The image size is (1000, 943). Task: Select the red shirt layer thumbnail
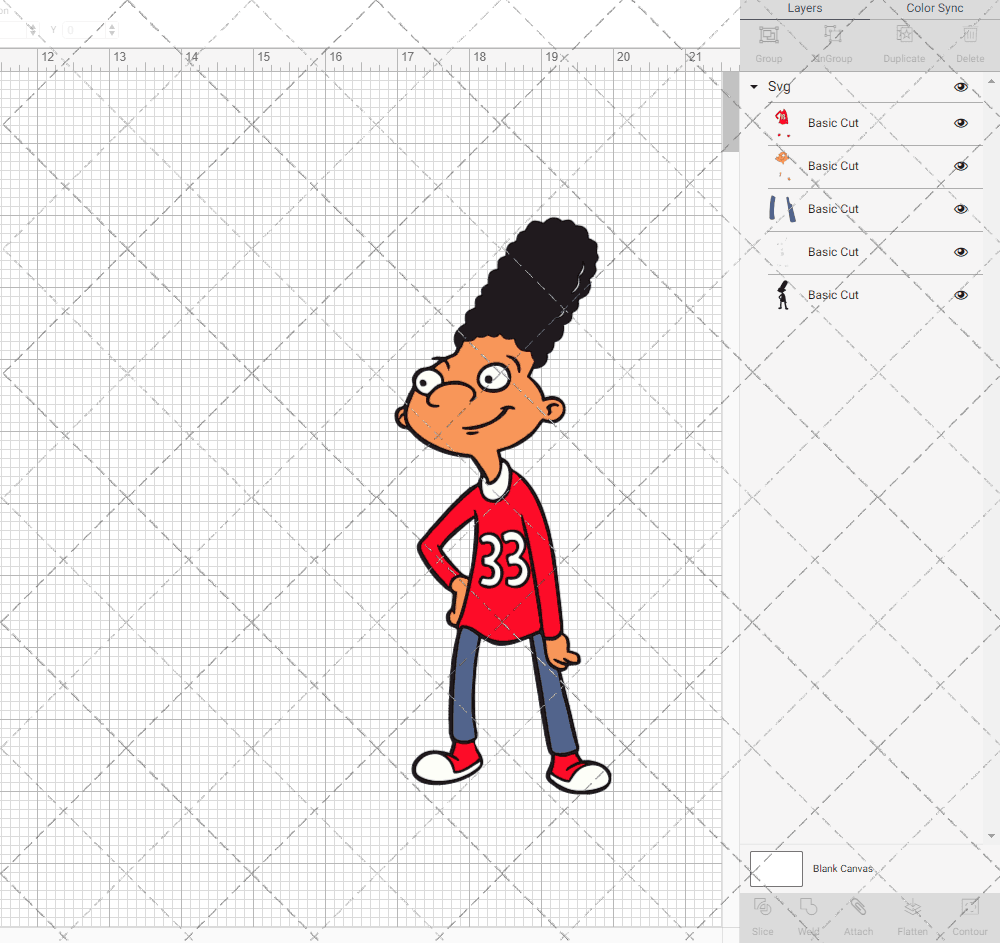pyautogui.click(x=783, y=123)
